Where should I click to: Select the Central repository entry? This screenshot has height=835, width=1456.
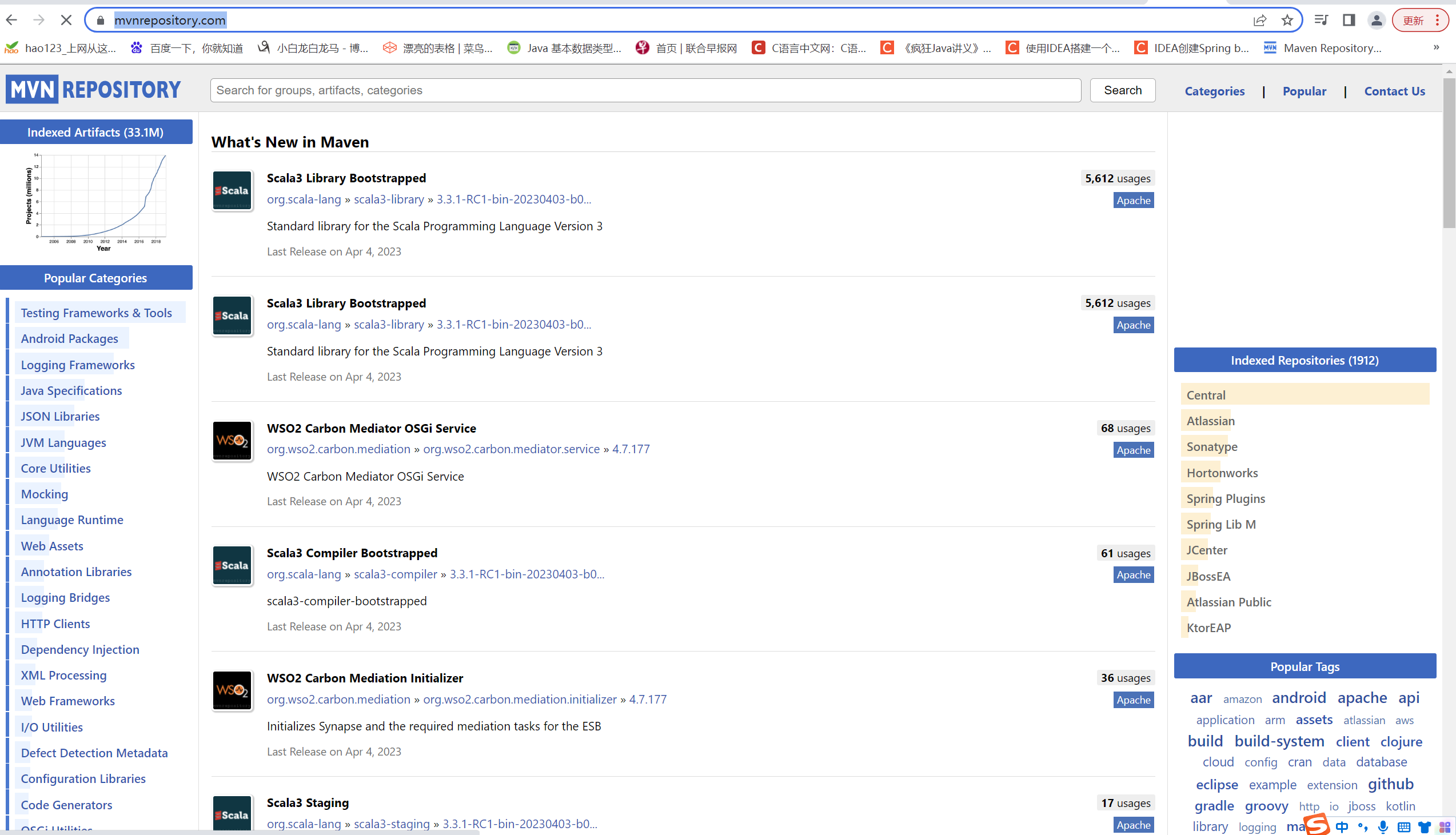coord(1206,394)
